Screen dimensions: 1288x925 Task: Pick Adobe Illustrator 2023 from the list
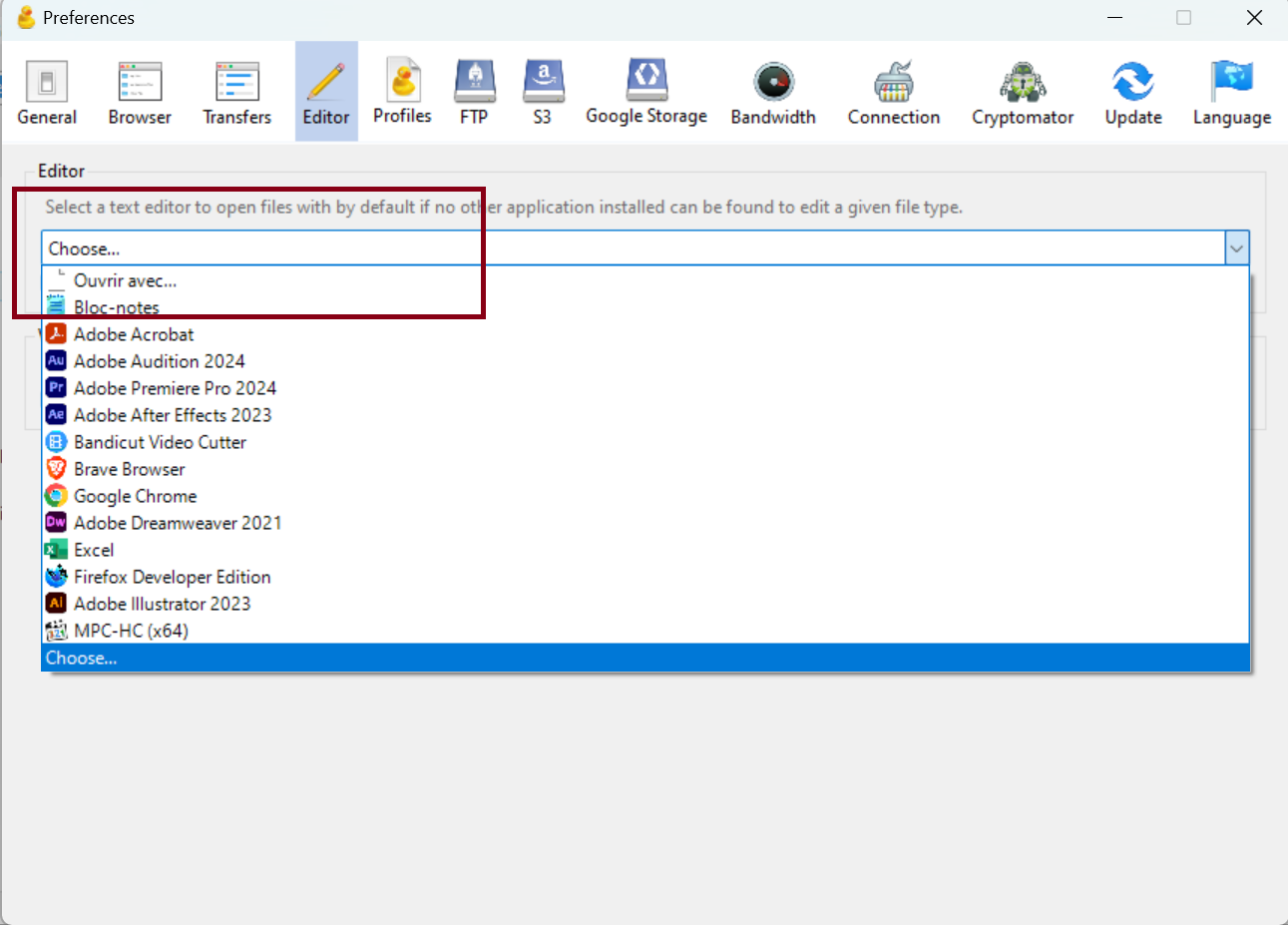point(645,604)
